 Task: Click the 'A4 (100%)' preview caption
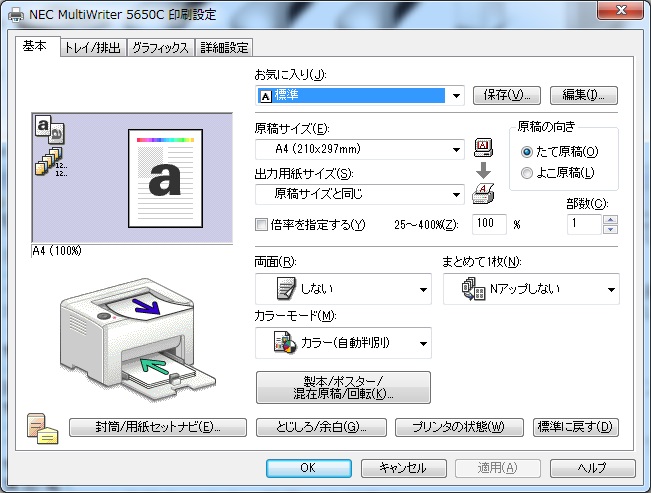57,251
